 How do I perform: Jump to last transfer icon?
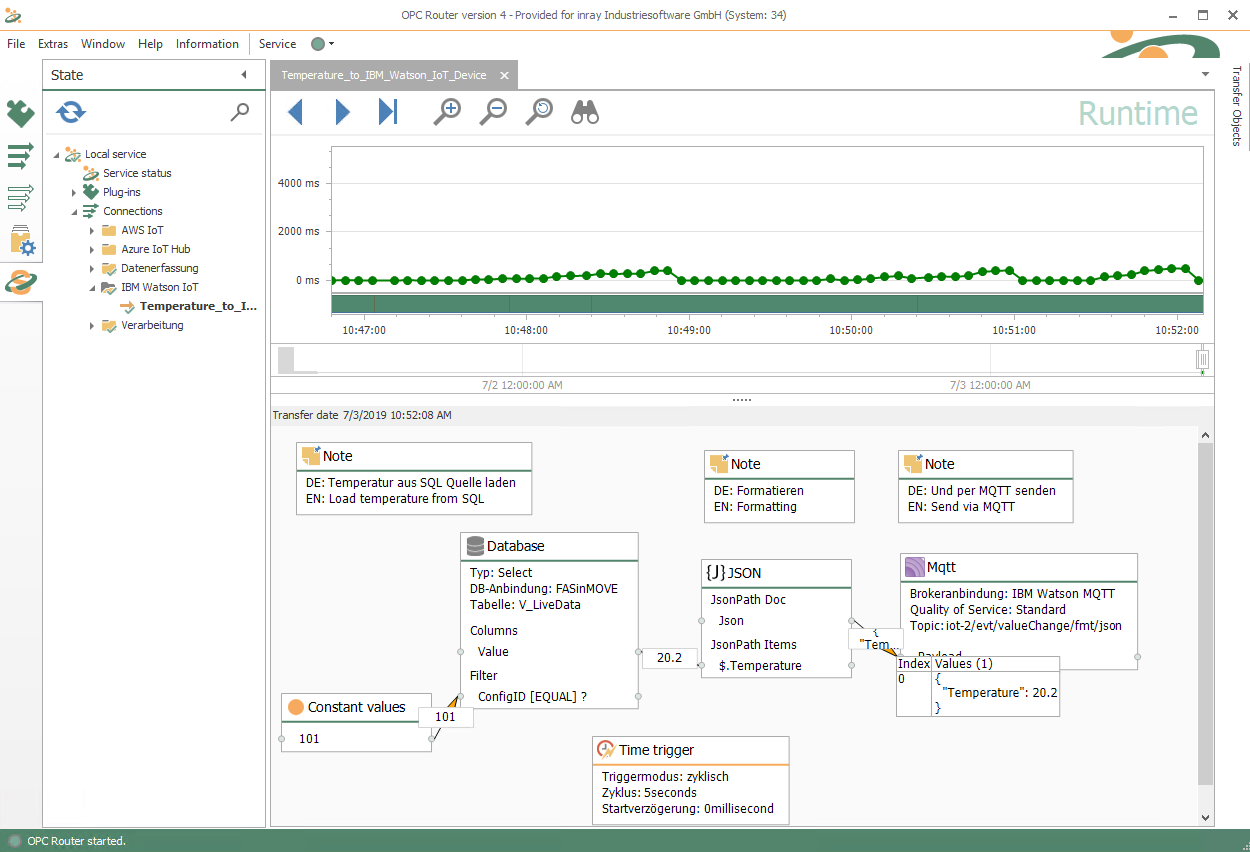388,112
